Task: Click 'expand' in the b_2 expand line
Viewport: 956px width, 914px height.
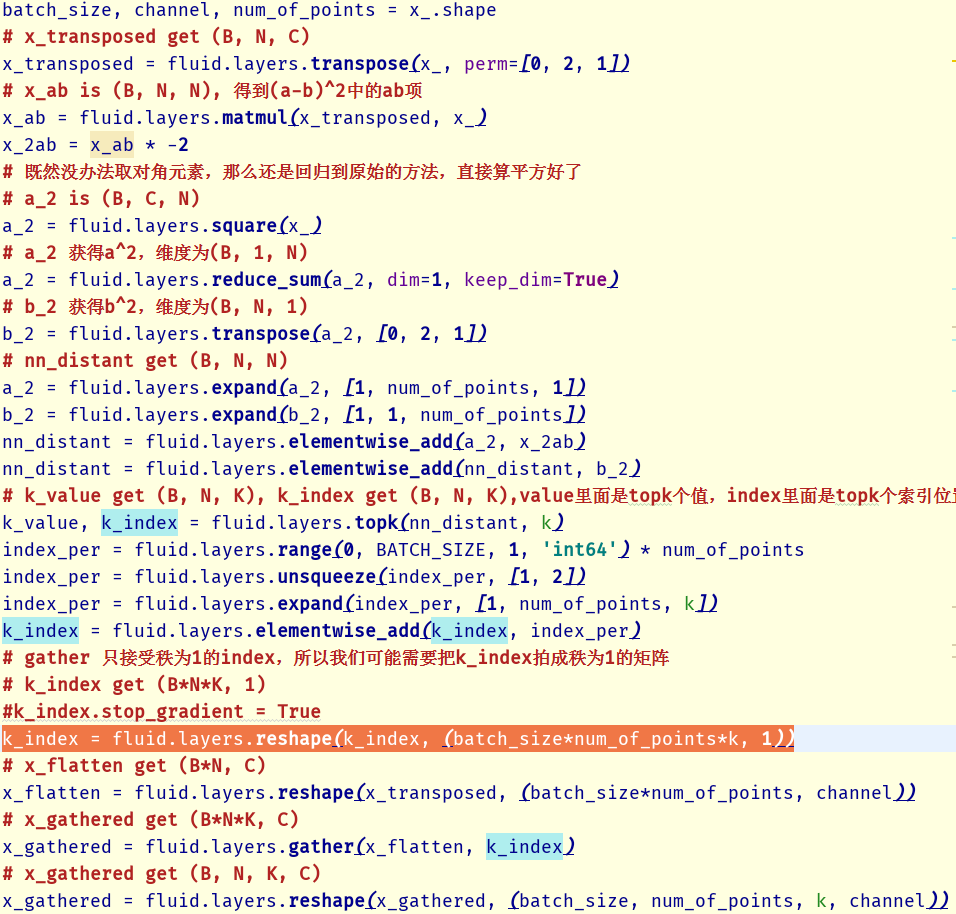Action: (244, 415)
